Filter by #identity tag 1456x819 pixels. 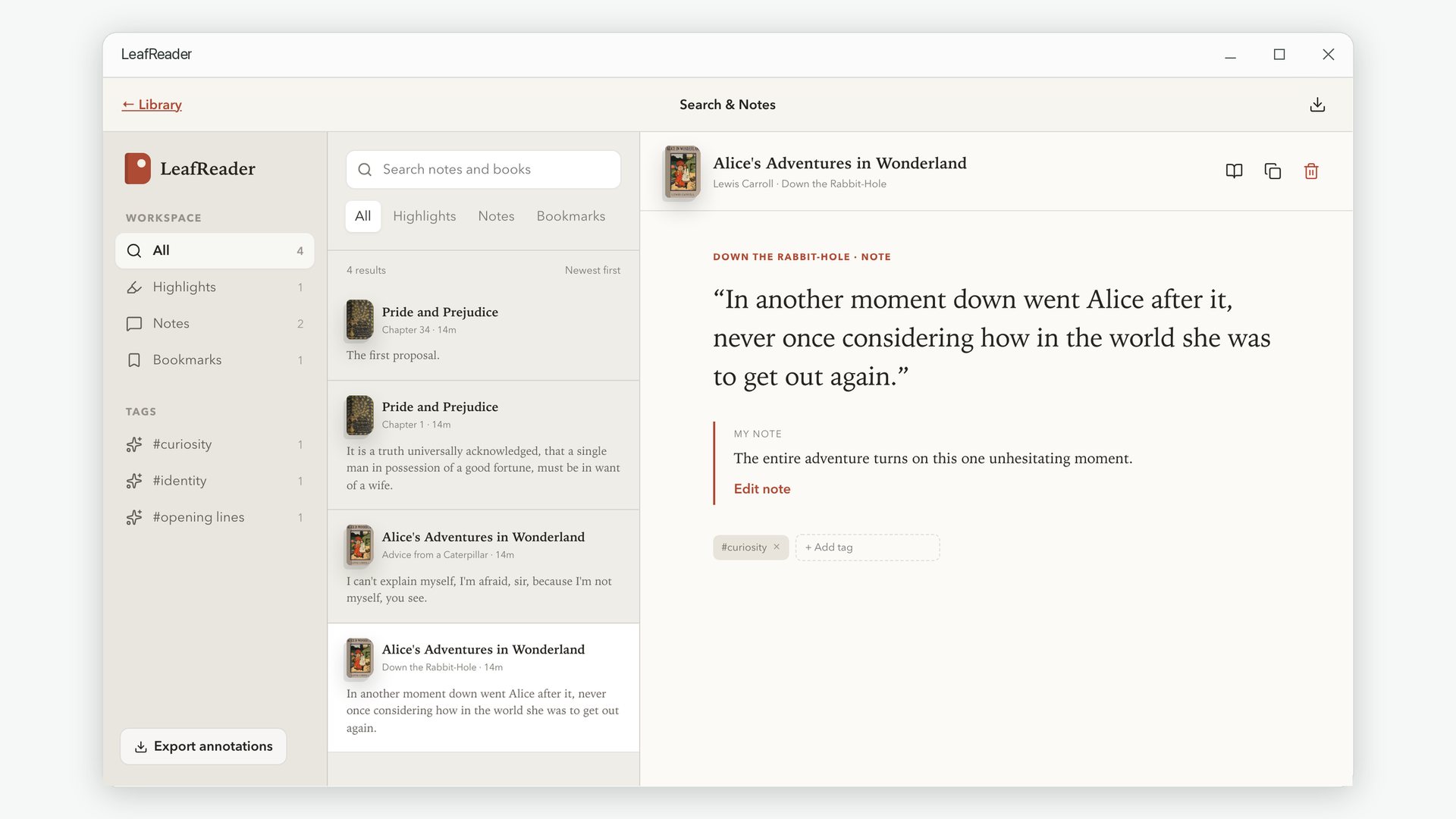coord(215,481)
